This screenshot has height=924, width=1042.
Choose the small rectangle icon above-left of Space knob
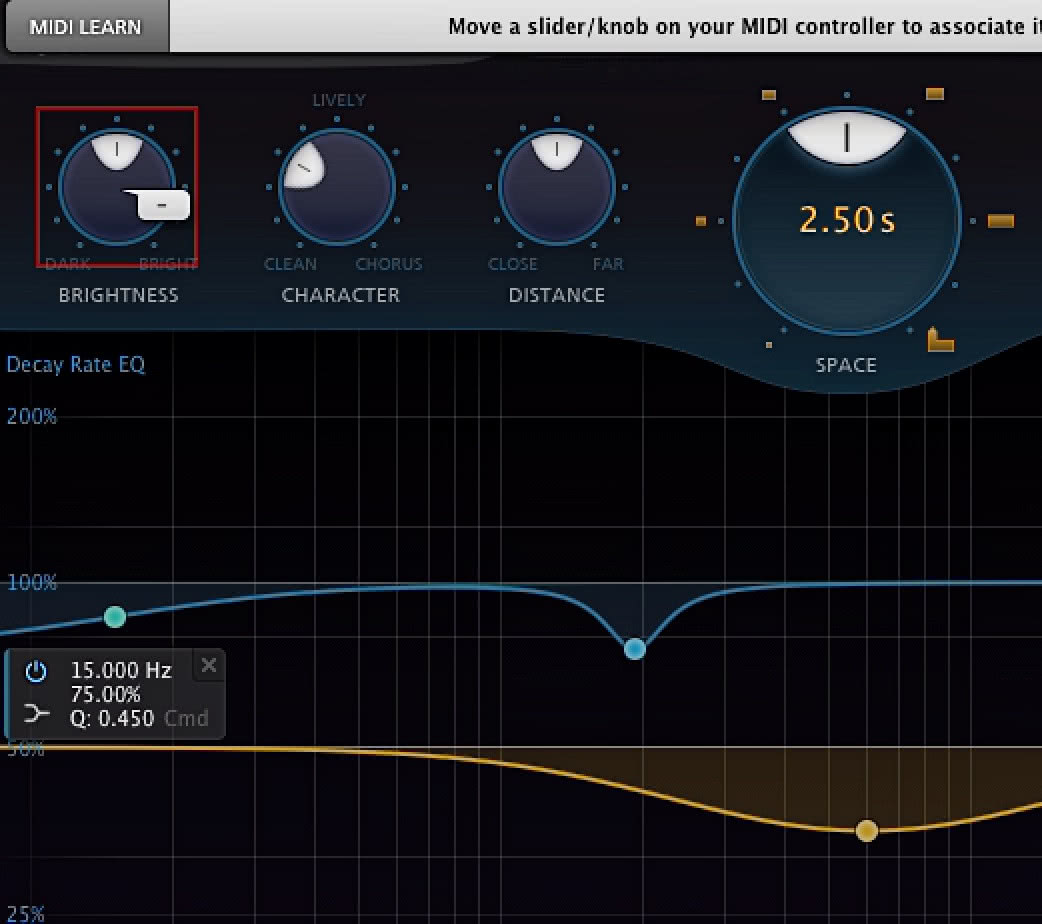[x=769, y=95]
